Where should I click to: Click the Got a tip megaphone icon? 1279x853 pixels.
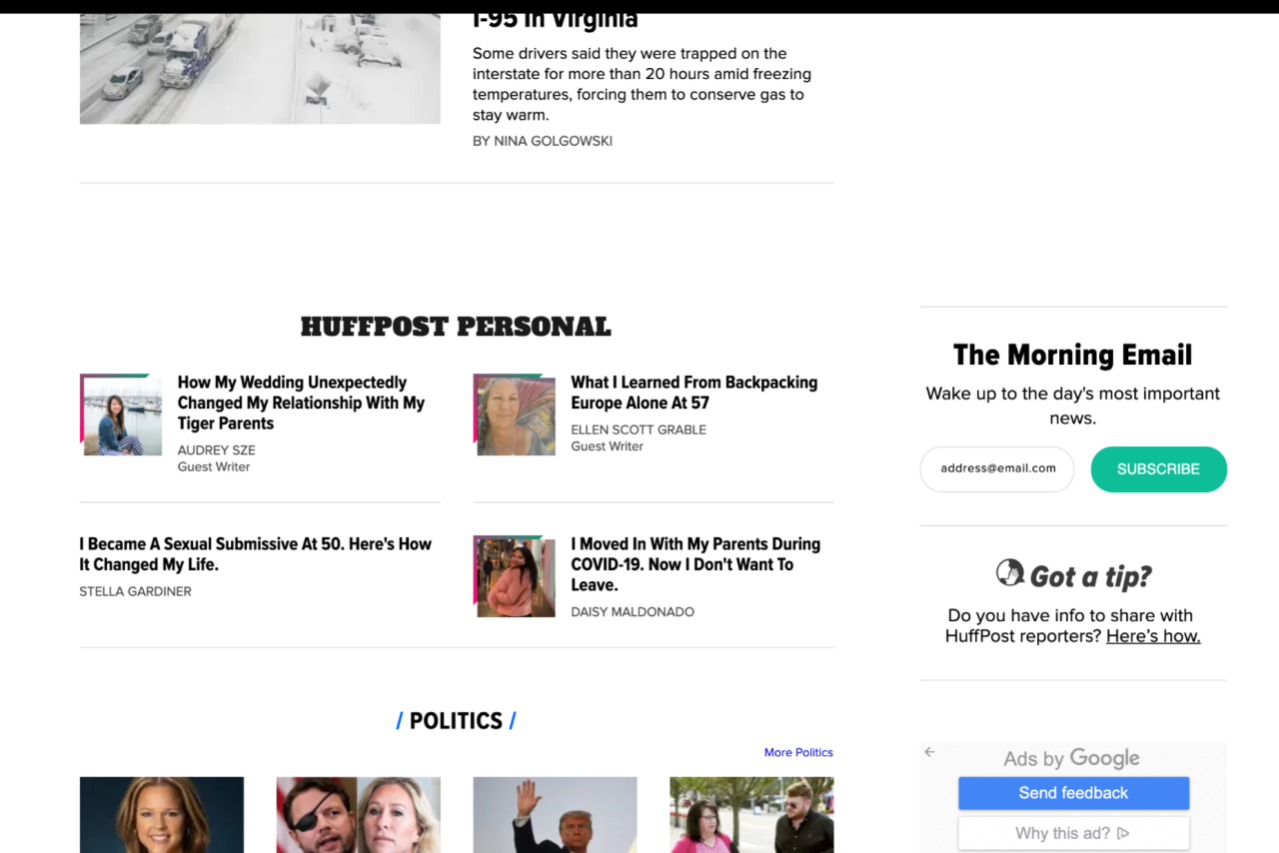click(1010, 573)
